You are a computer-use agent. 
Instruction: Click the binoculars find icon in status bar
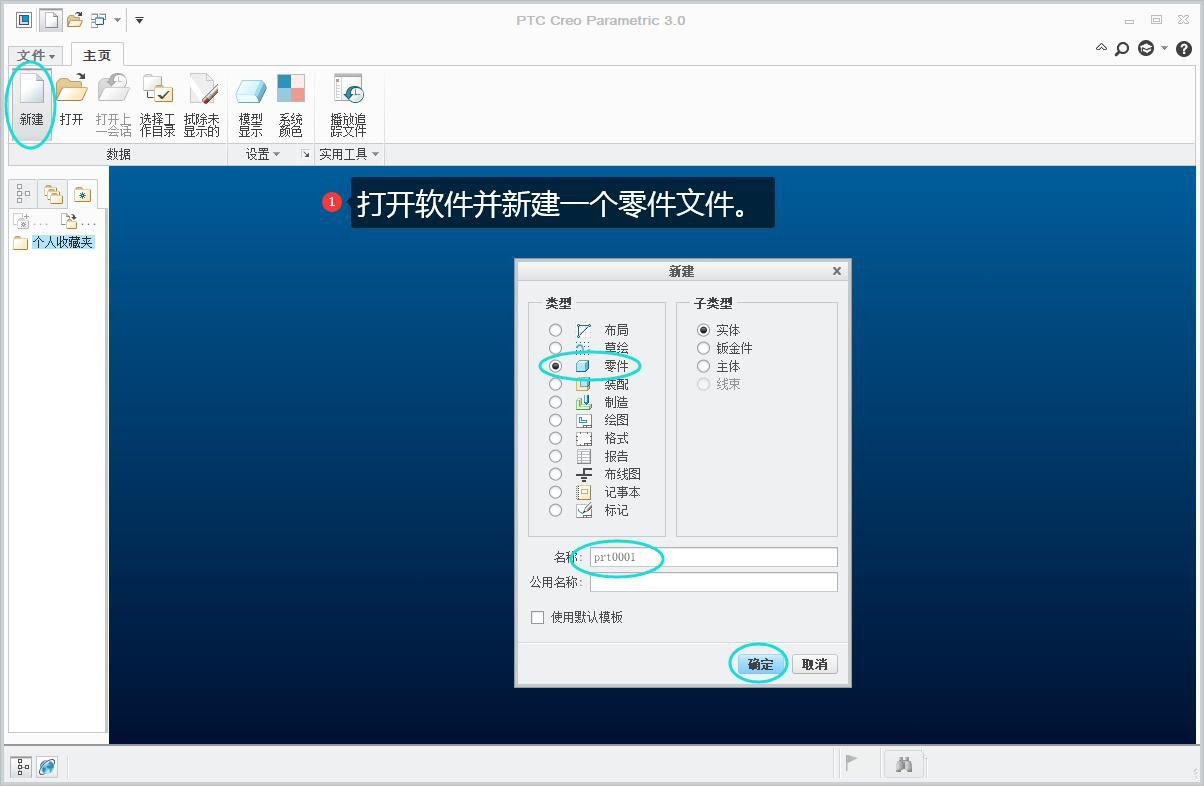coord(904,764)
